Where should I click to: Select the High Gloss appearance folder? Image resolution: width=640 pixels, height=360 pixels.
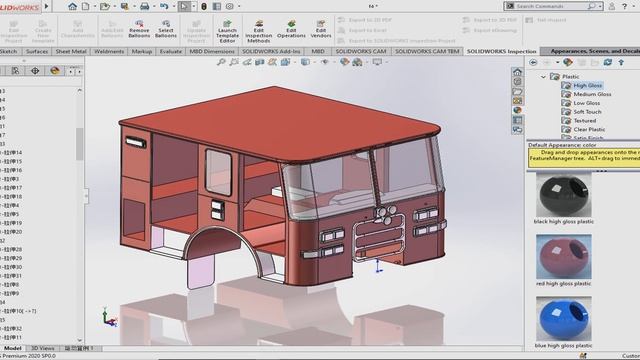point(587,85)
